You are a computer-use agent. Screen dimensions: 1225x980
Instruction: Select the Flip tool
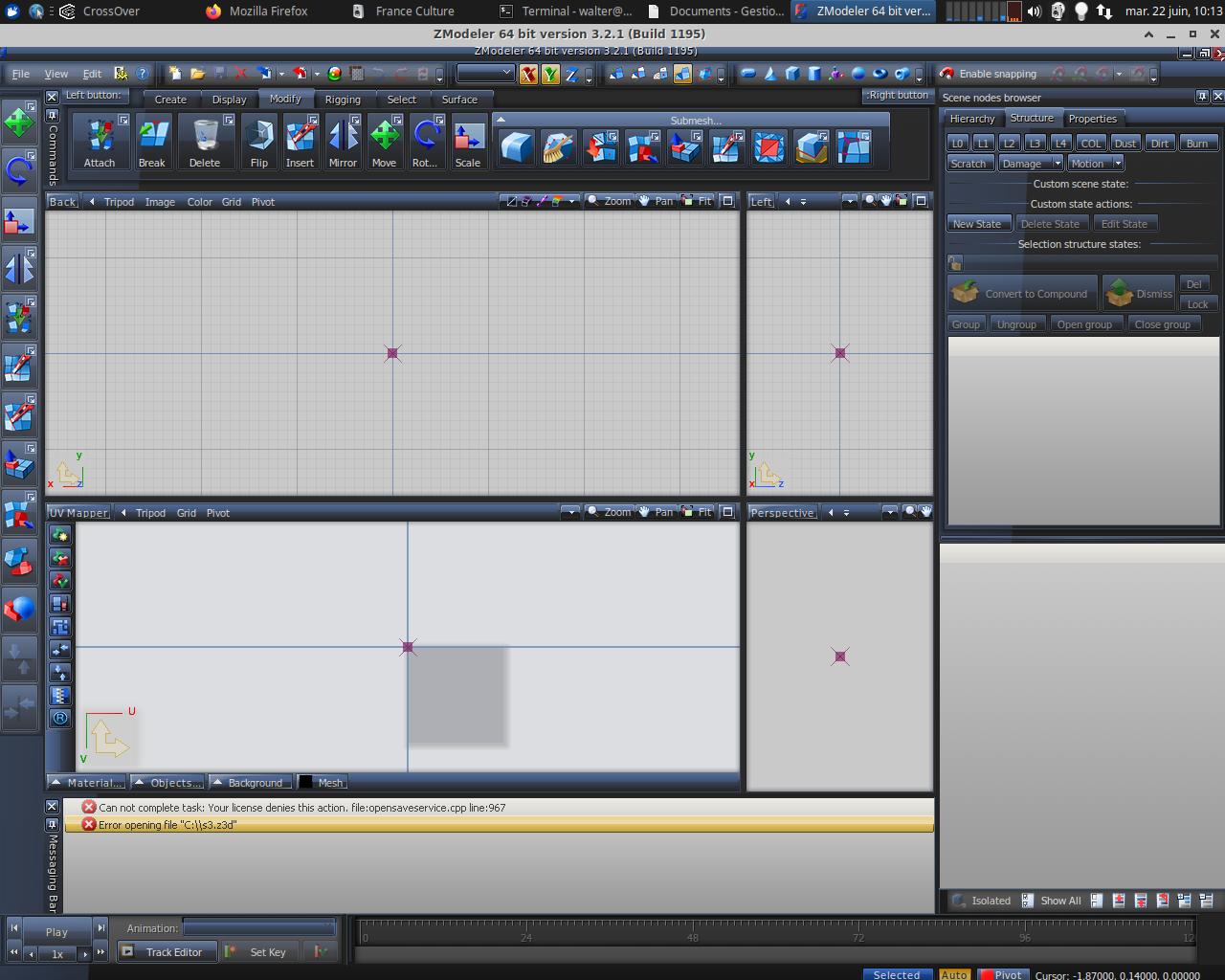click(x=259, y=142)
